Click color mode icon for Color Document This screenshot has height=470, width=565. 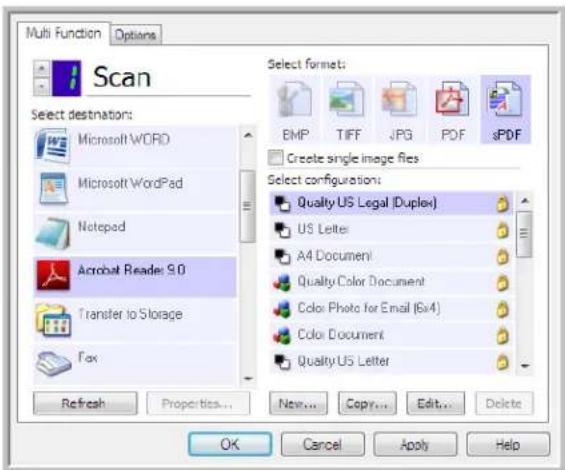pyautogui.click(x=282, y=335)
